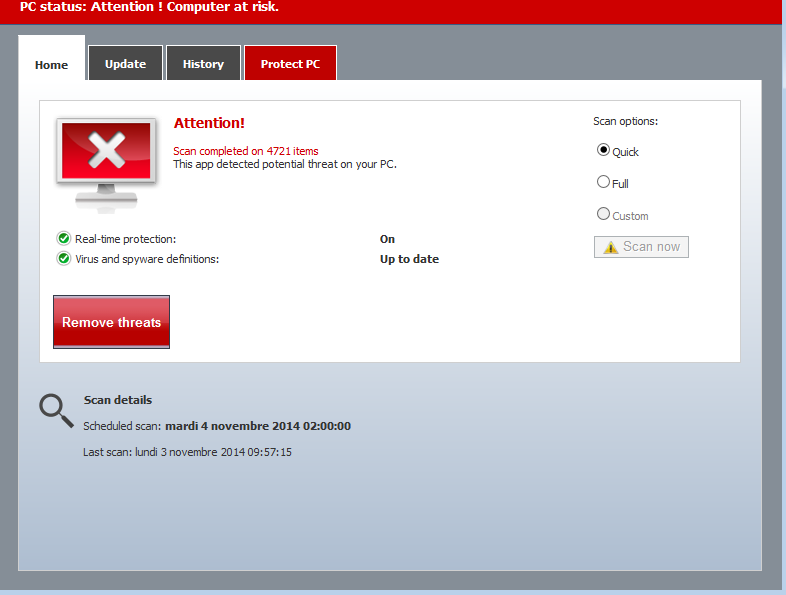This screenshot has width=786, height=595.
Task: Click the 'Real-time protection:' label
Action: coord(125,239)
